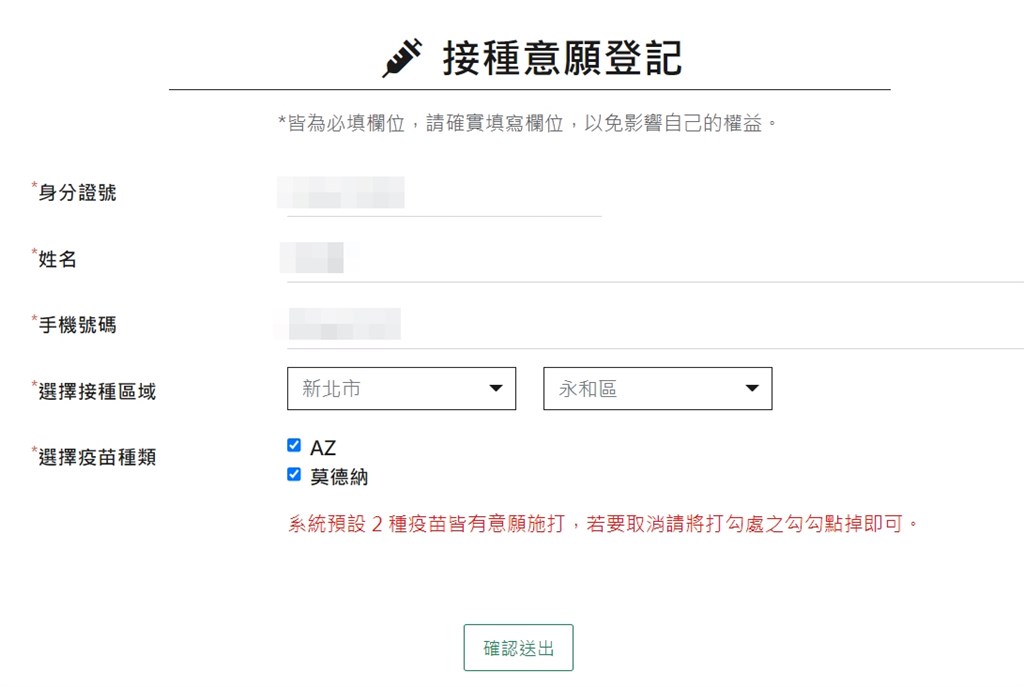Expand the 永和區 district dropdown
Viewport: 1024px width, 687px height.
point(657,389)
